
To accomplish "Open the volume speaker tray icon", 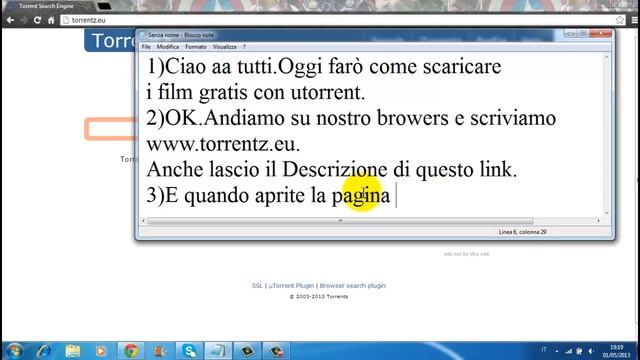I will (x=591, y=351).
